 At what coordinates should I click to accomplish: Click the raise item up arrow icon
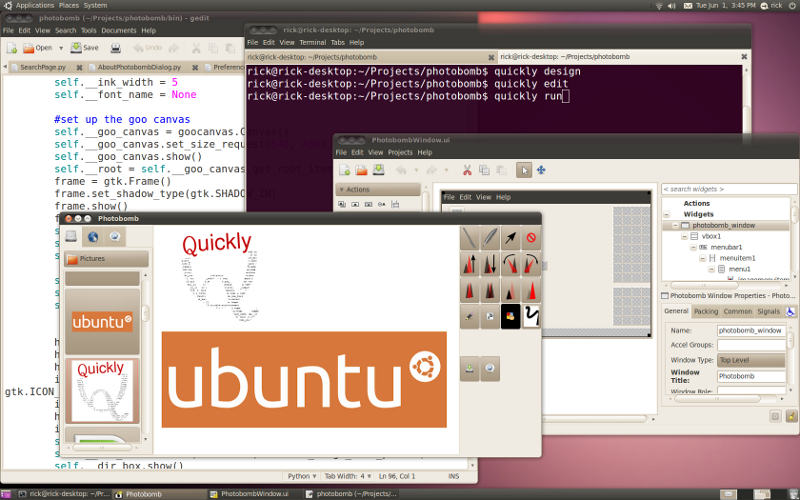(x=469, y=264)
